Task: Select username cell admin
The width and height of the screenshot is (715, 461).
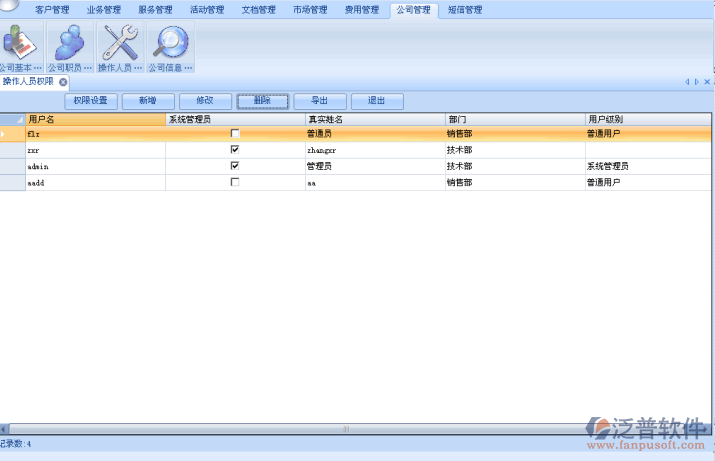Action: [95, 166]
